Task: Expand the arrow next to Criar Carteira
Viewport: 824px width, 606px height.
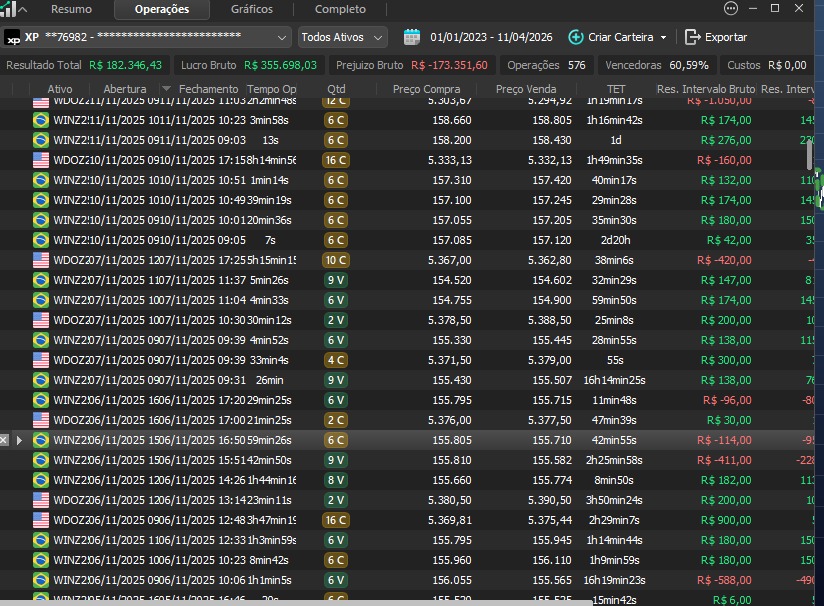Action: (x=663, y=38)
